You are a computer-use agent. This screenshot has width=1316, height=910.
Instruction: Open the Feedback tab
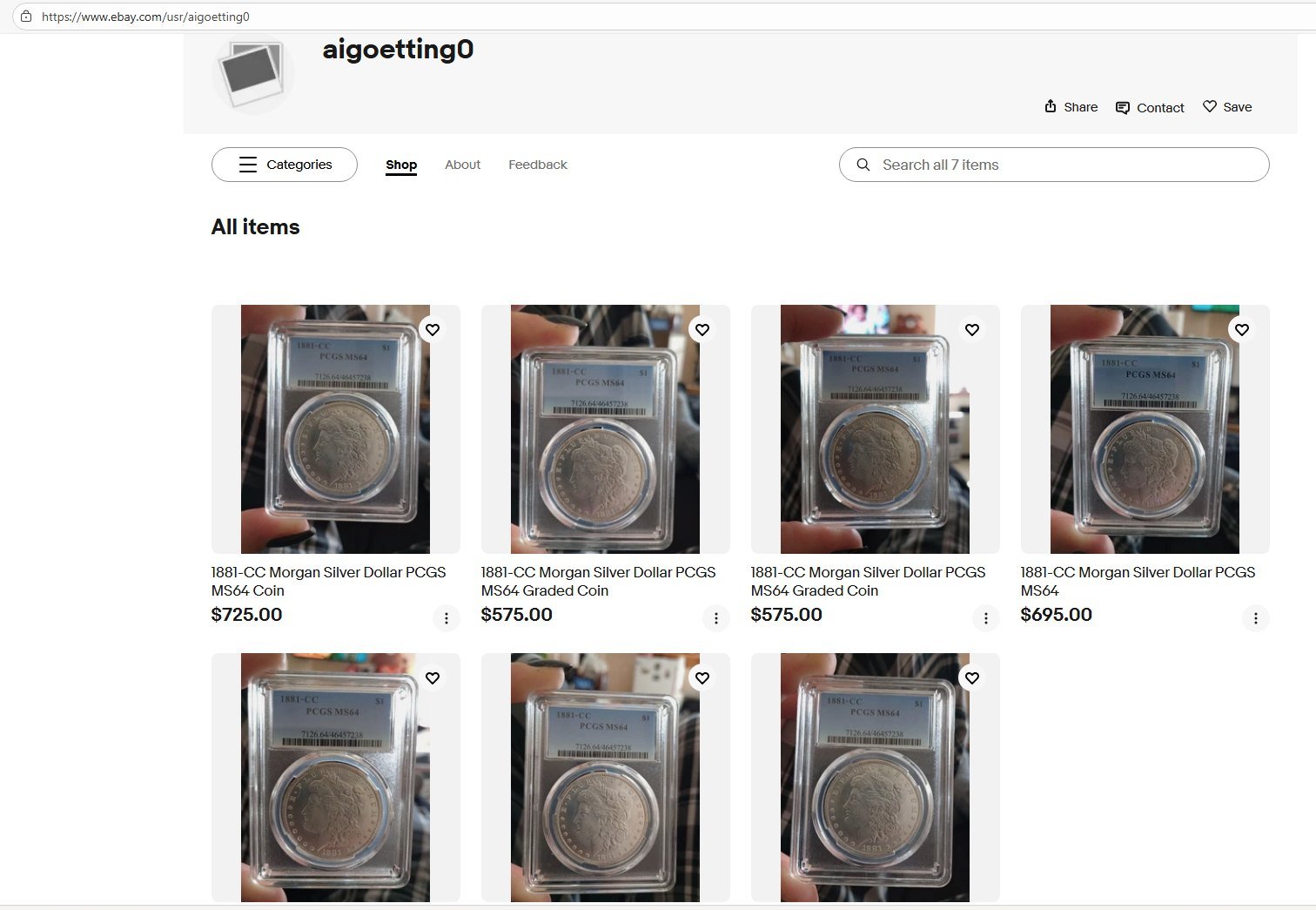[538, 165]
